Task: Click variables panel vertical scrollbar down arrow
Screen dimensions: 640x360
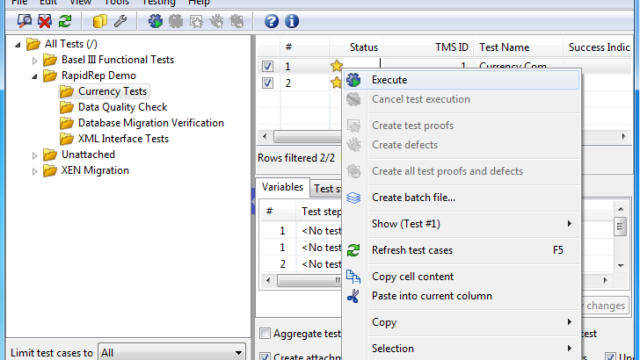Action: (x=621, y=265)
